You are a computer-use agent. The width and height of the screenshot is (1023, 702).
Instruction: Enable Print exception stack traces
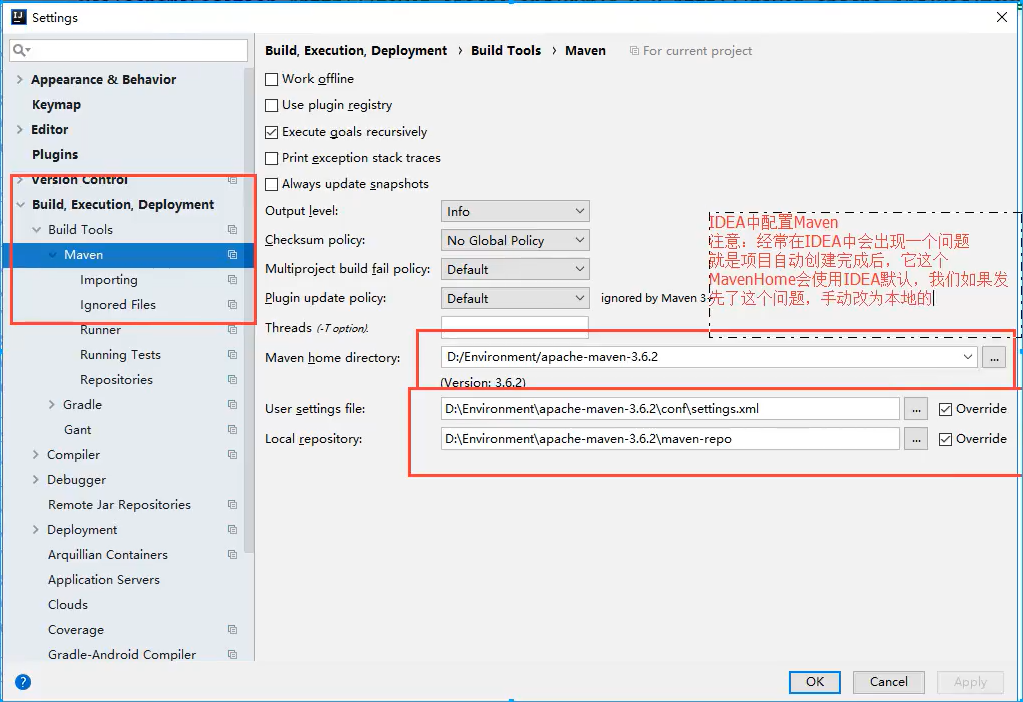tap(271, 159)
